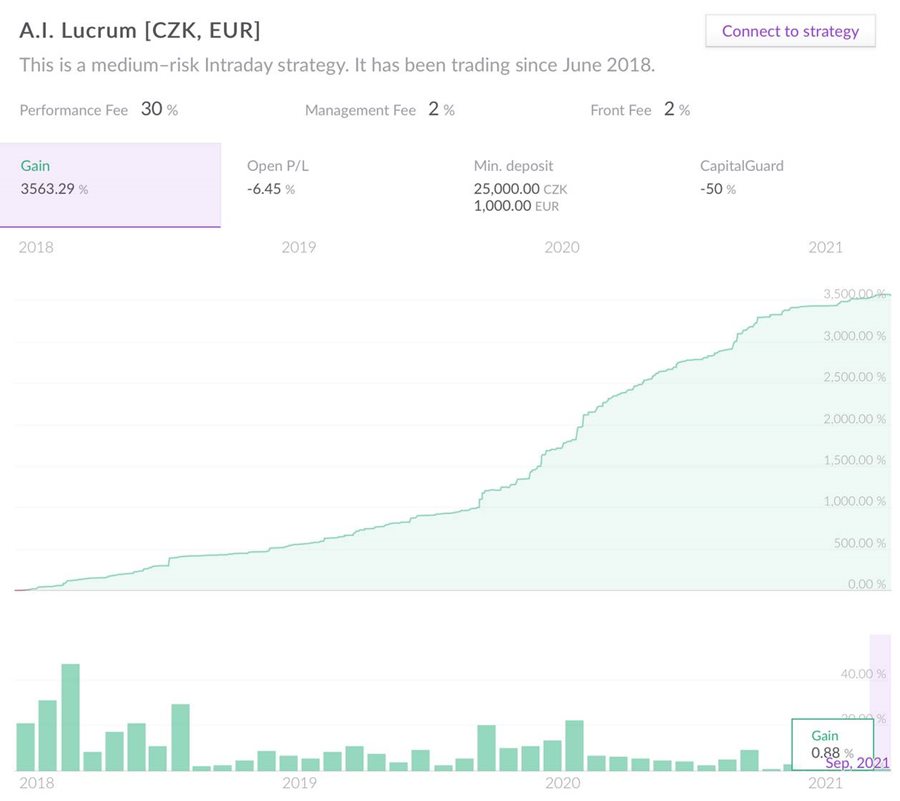Screen dimensions: 900x801
Task: Click the -50 % CapitalGuard value
Action: click(x=717, y=189)
